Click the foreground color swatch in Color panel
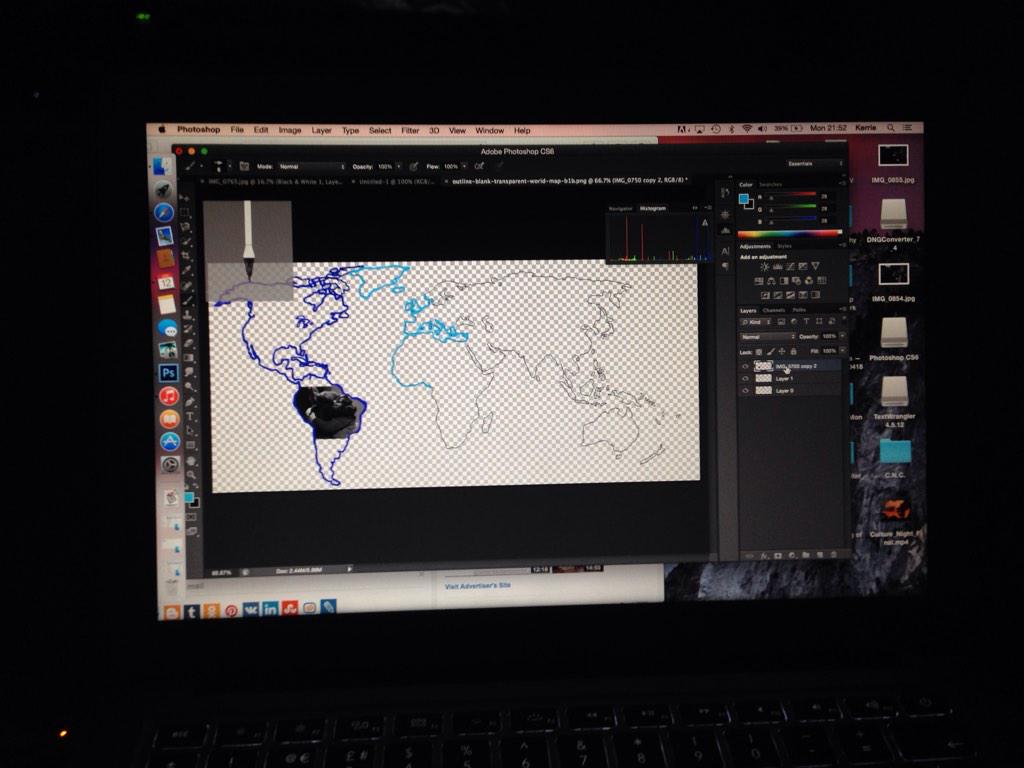1024x768 pixels. (x=744, y=199)
